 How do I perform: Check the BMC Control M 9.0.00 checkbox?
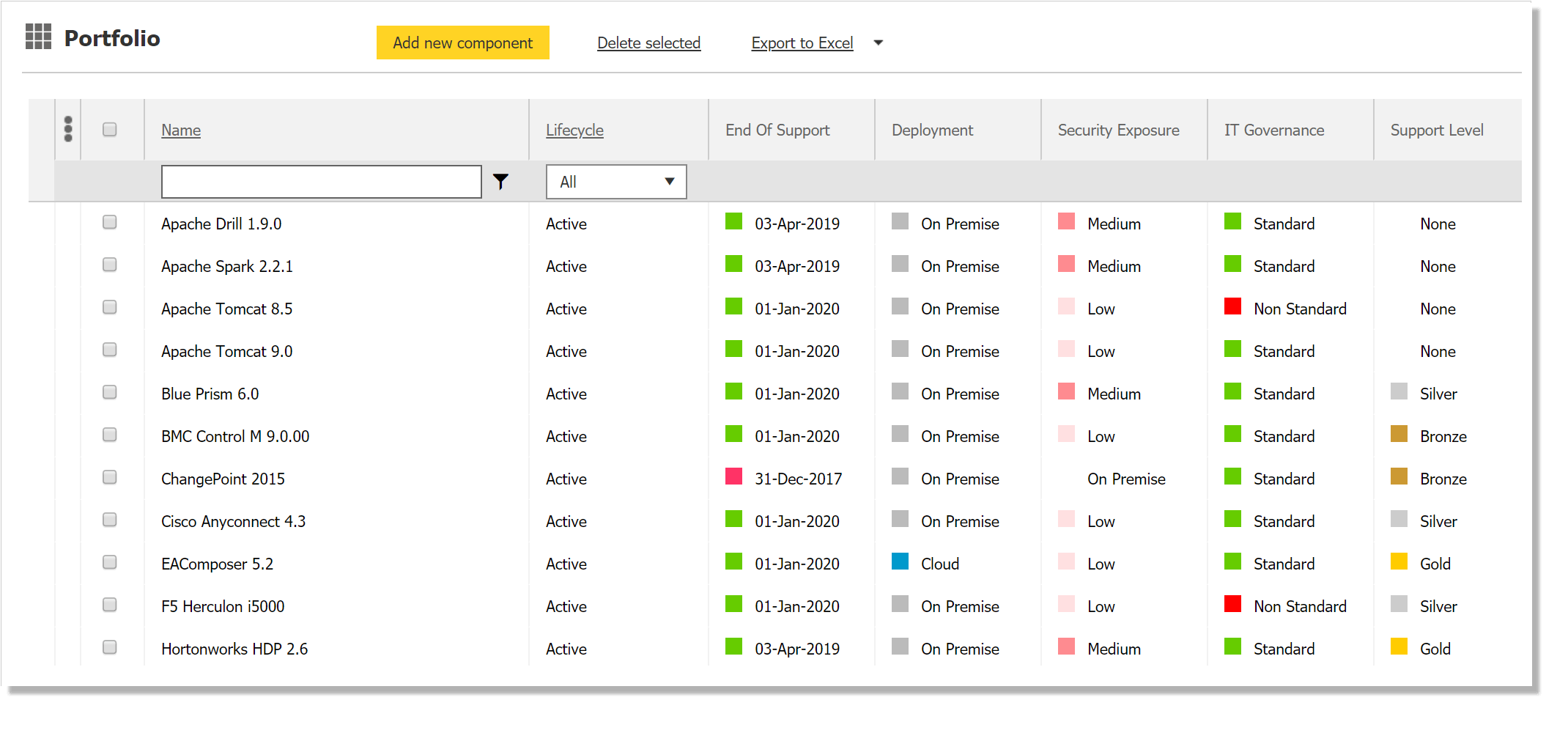(x=110, y=435)
